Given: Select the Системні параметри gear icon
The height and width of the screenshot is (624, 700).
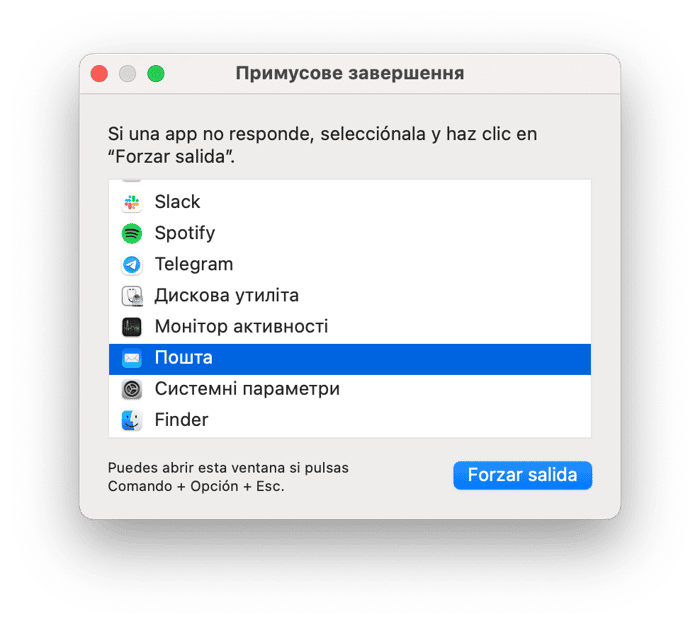Looking at the screenshot, I should click(x=132, y=390).
